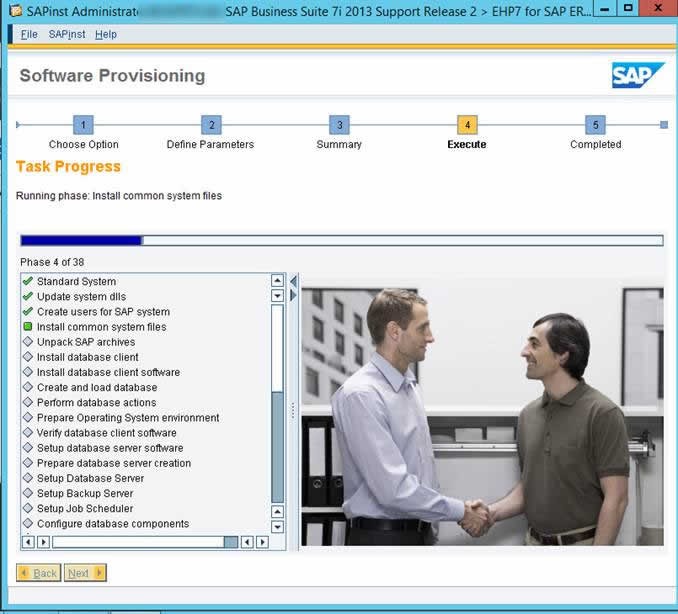This screenshot has height=614, width=678.
Task: Click the top scroll-up arrow of phase list
Action: click(x=277, y=281)
